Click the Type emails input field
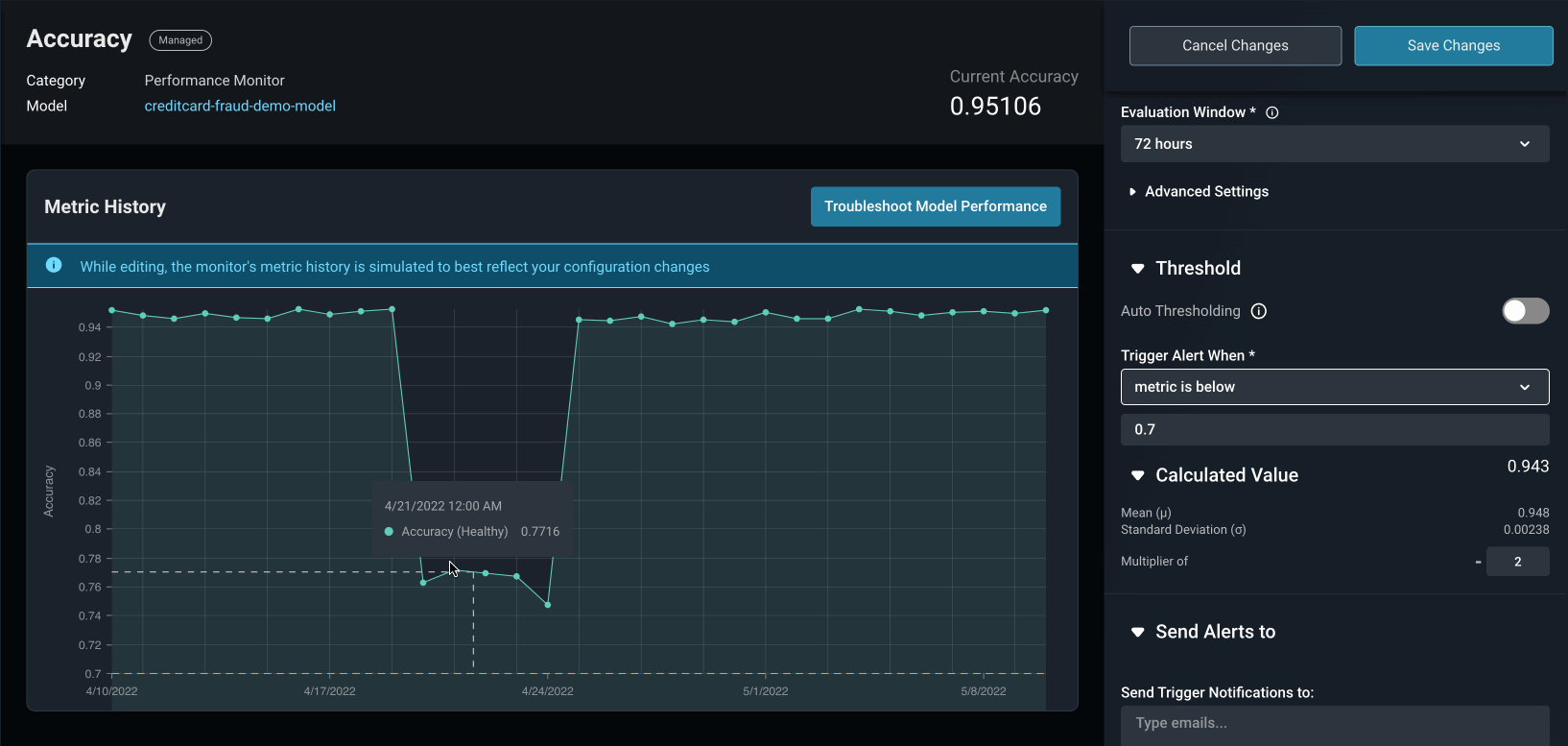Image resolution: width=1568 pixels, height=746 pixels. pyautogui.click(x=1334, y=723)
